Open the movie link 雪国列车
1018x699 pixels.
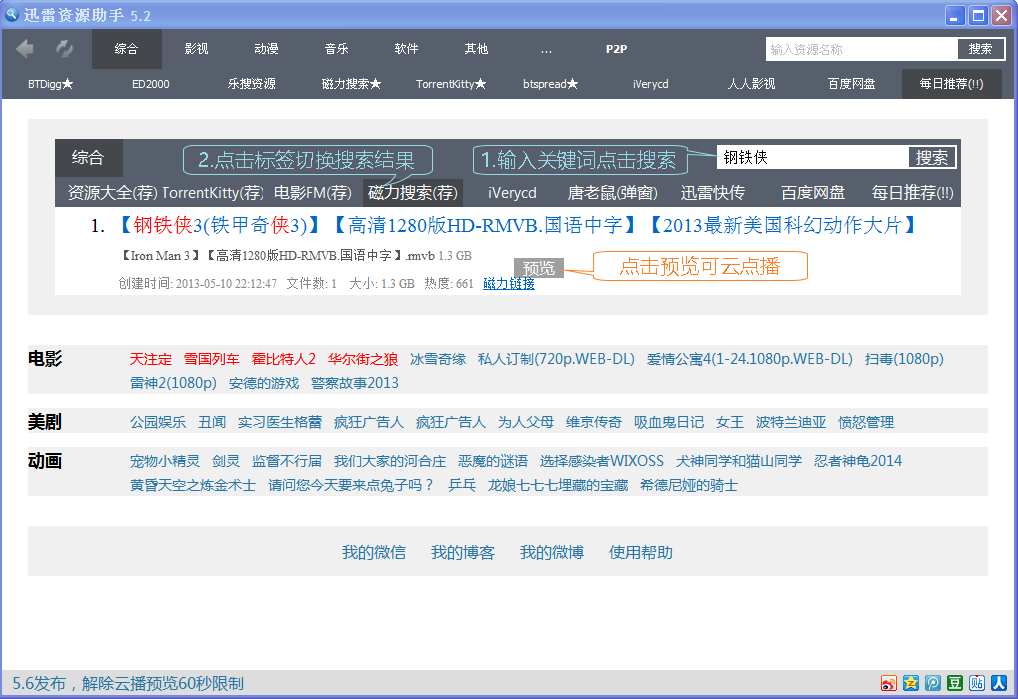coord(212,359)
